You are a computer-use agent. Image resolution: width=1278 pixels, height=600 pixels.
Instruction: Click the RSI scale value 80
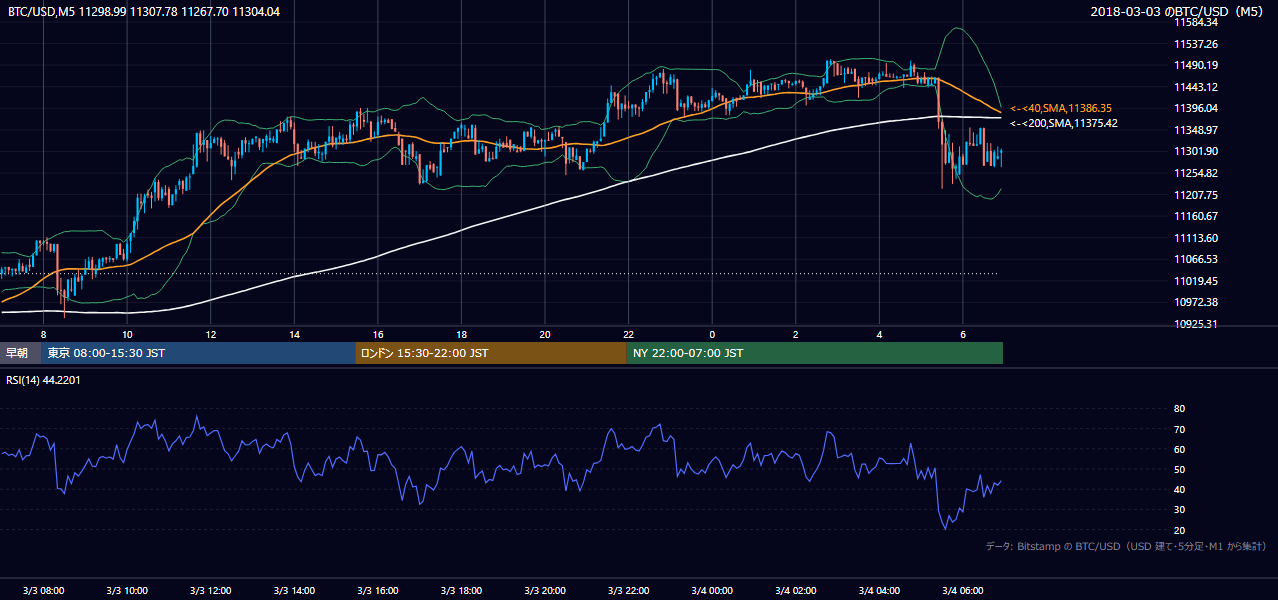point(1179,409)
